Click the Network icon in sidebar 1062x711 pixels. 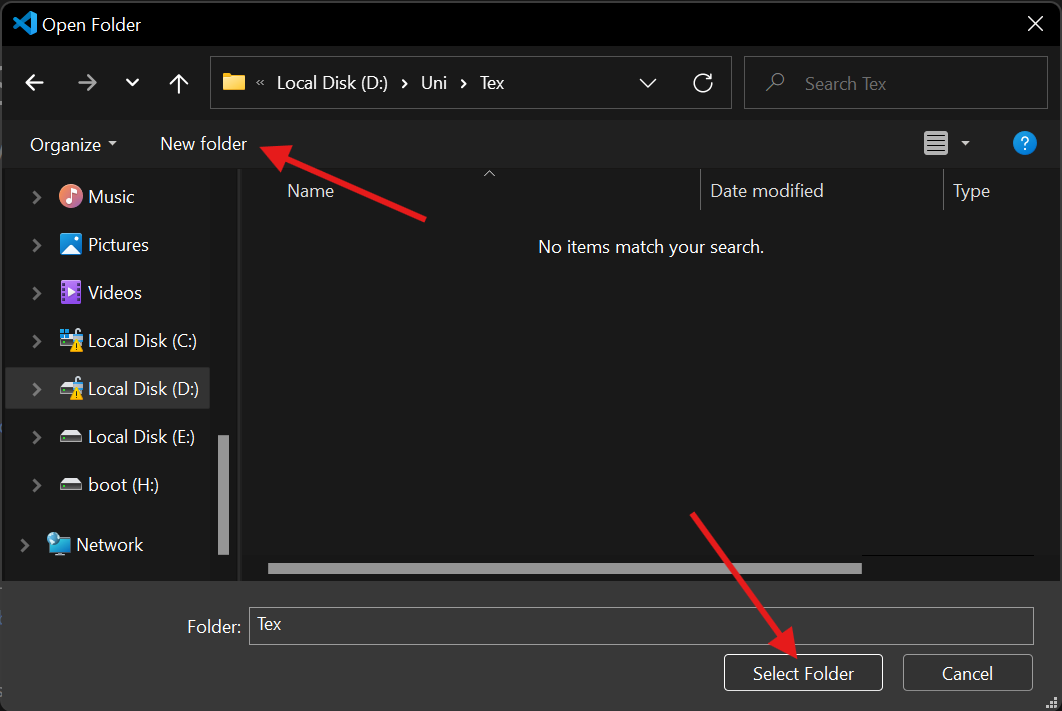pos(59,544)
